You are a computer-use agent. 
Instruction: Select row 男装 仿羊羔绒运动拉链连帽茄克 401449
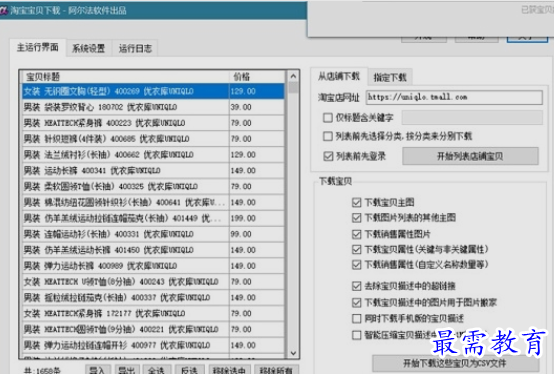pyautogui.click(x=153, y=218)
